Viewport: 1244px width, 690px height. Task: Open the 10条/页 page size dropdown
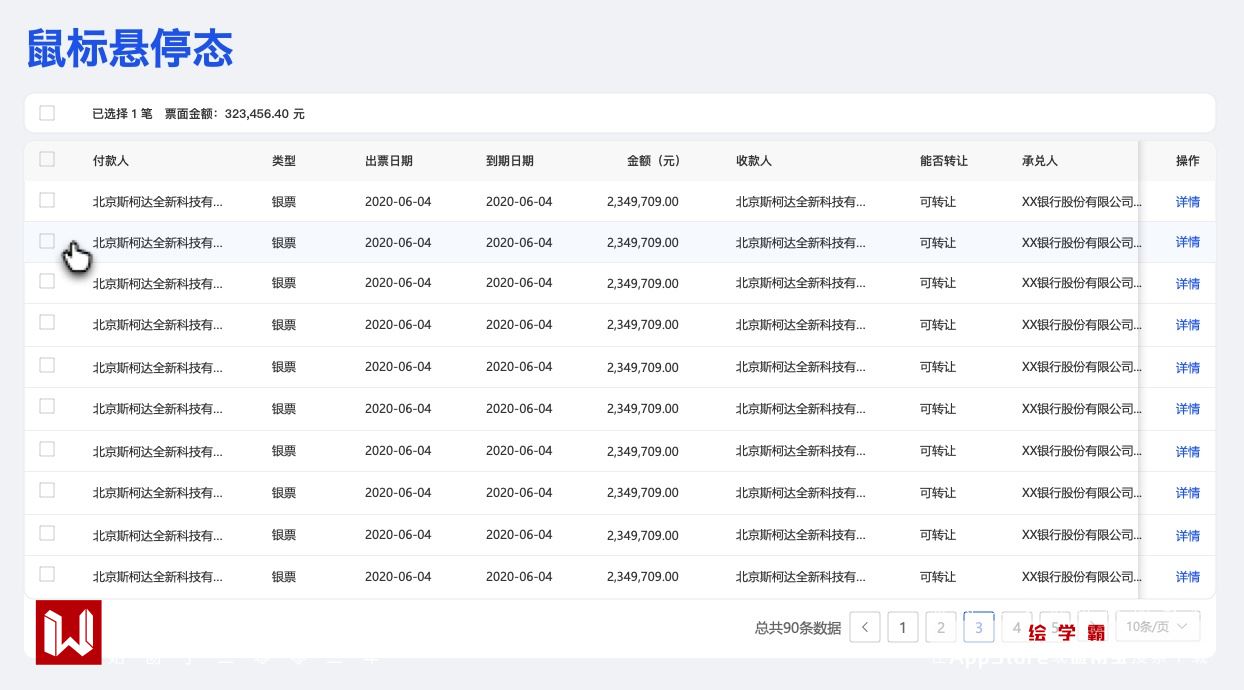tap(1158, 627)
